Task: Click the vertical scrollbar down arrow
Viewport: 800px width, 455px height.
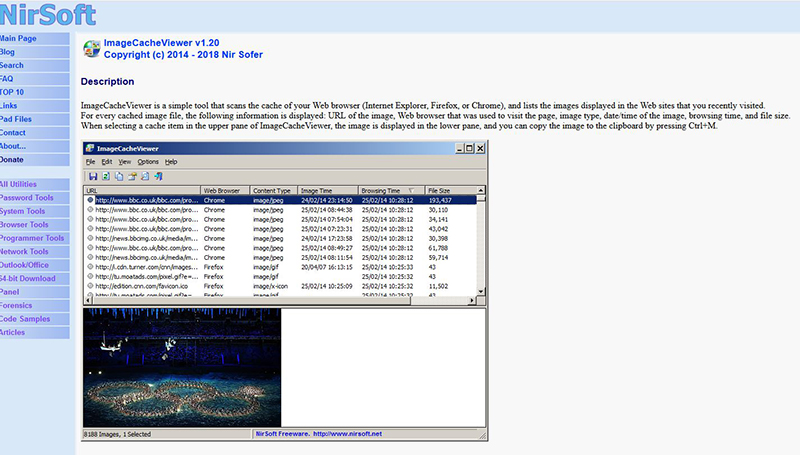Action: pyautogui.click(x=481, y=291)
